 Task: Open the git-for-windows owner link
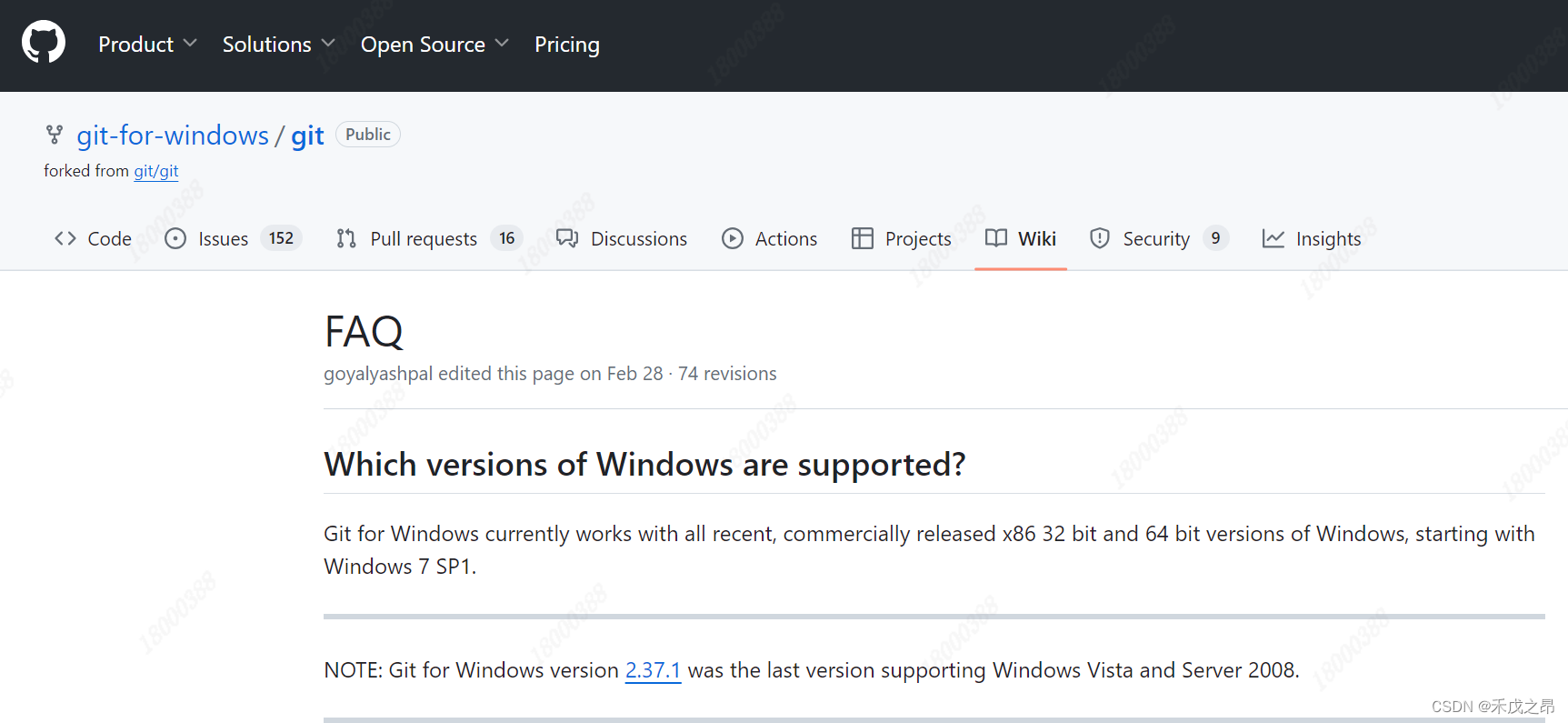(x=173, y=136)
